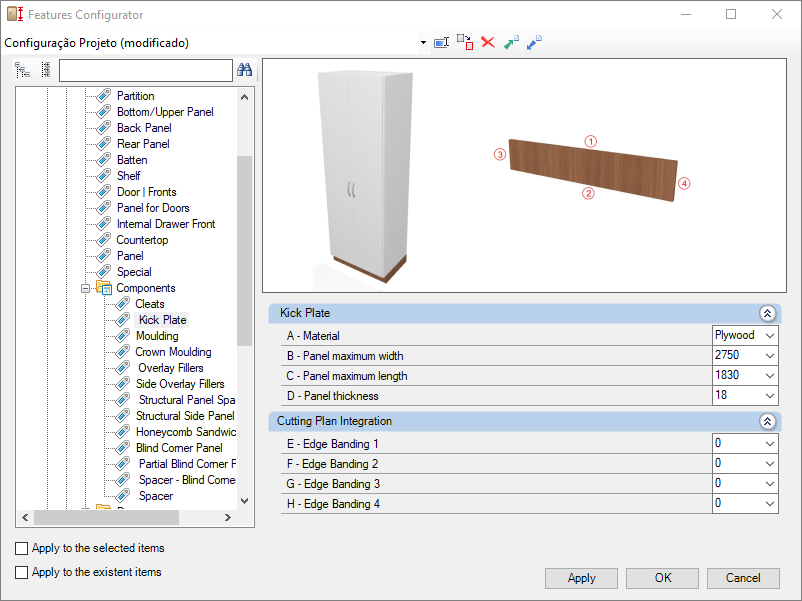Click the binoculars search icon
The height and width of the screenshot is (601, 802).
point(244,70)
